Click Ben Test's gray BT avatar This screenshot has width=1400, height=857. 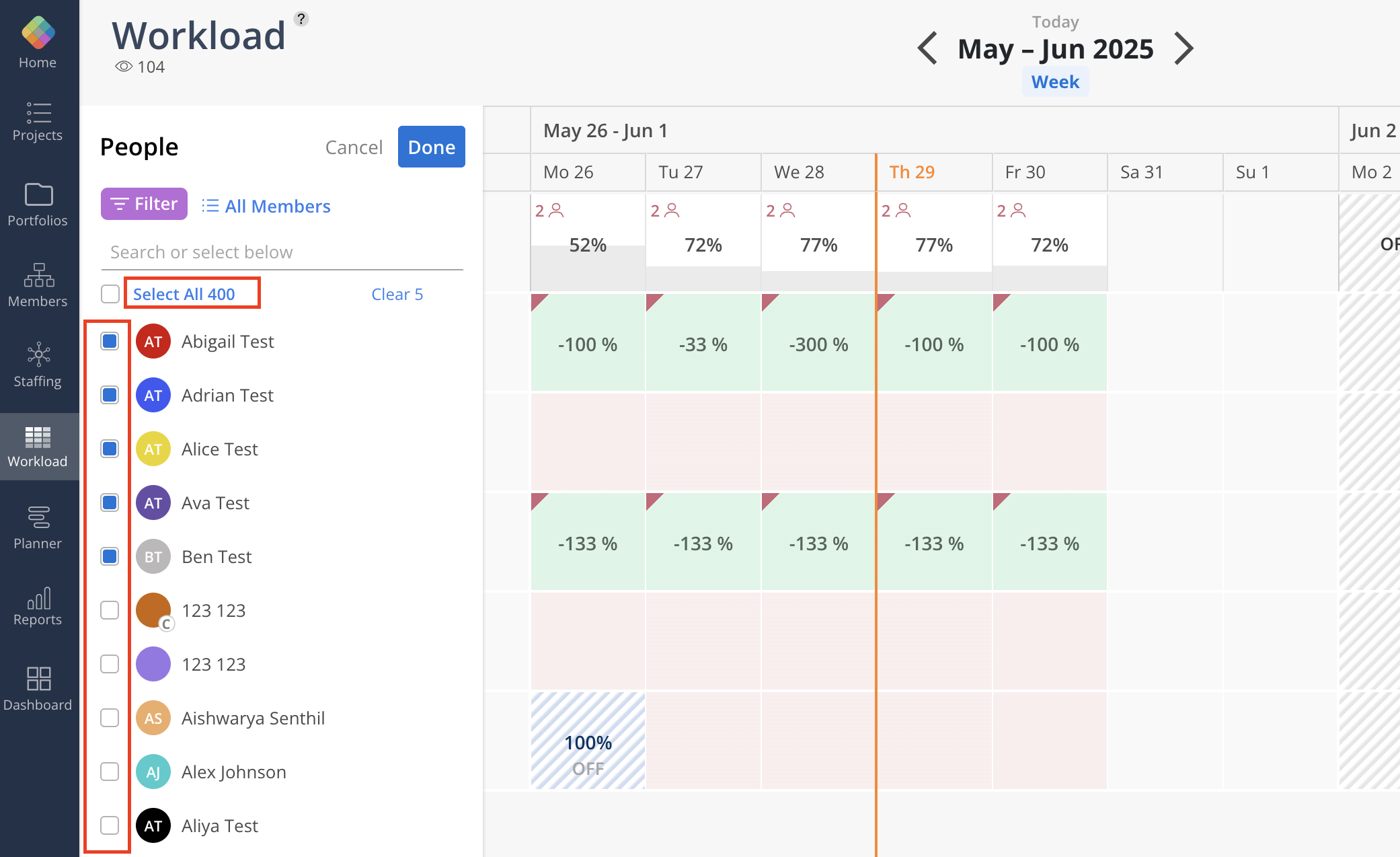pos(153,557)
